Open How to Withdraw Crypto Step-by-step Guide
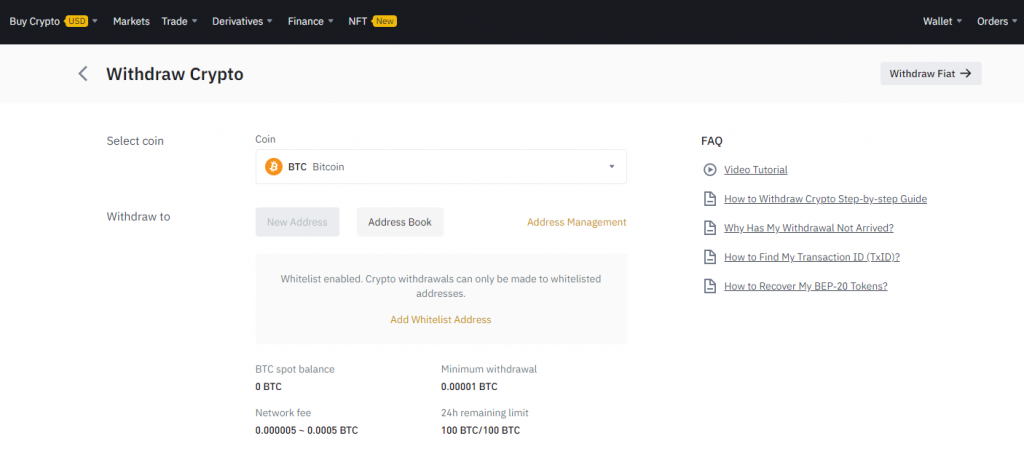Viewport: 1024px width, 457px height. point(825,199)
